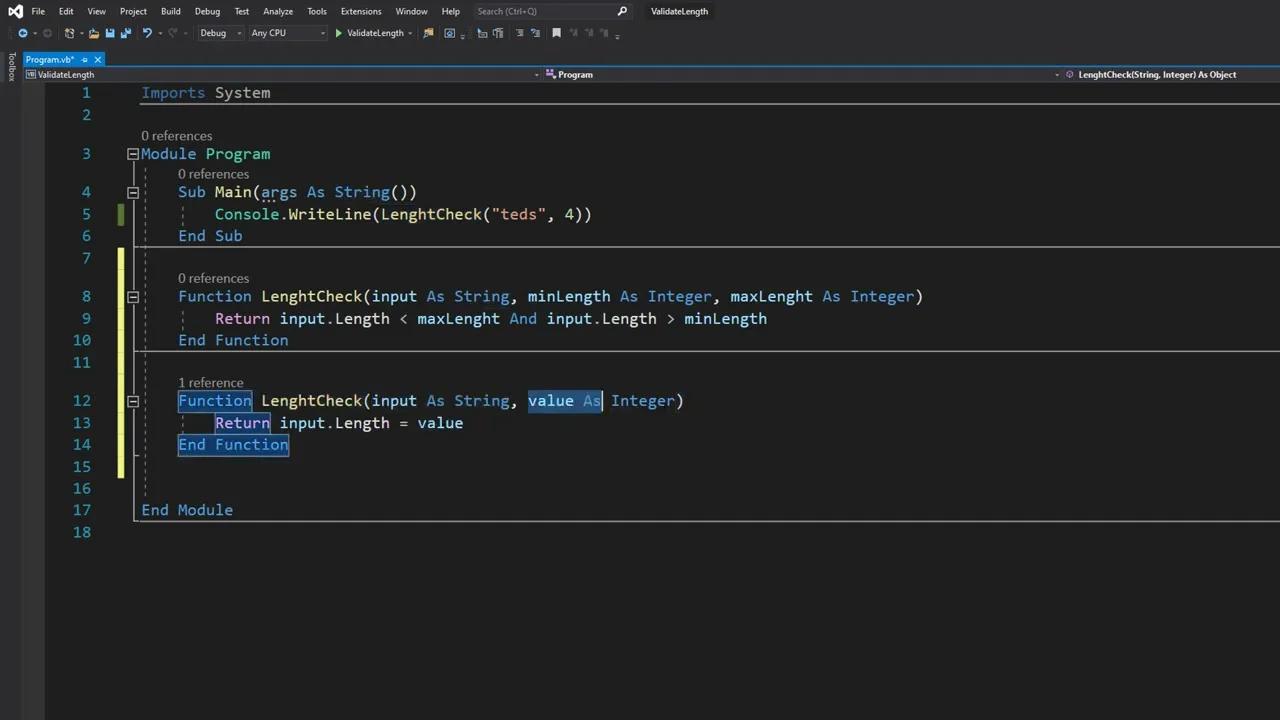This screenshot has height=720, width=1280.
Task: Open the Build menu
Action: [170, 11]
